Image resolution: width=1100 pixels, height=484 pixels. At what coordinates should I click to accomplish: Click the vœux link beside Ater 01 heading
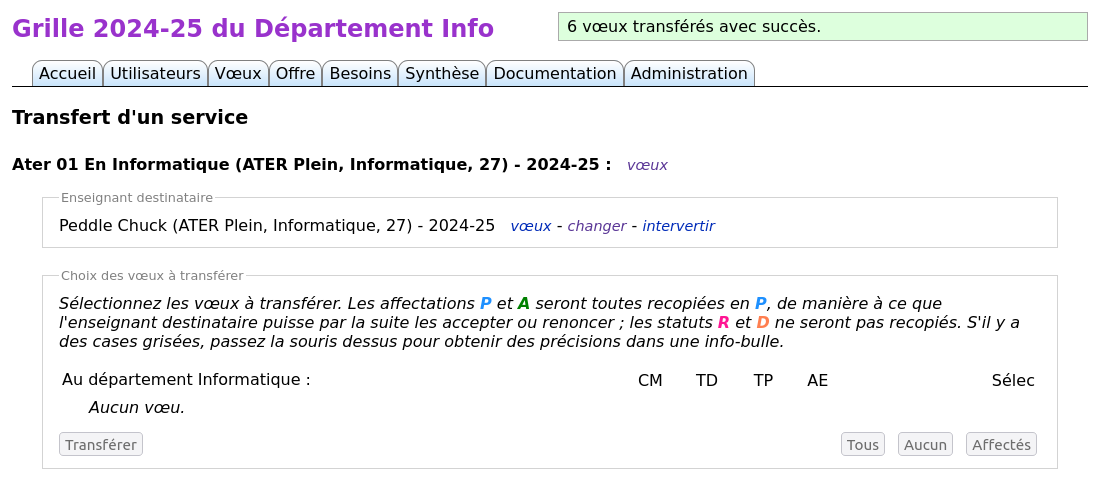point(647,165)
